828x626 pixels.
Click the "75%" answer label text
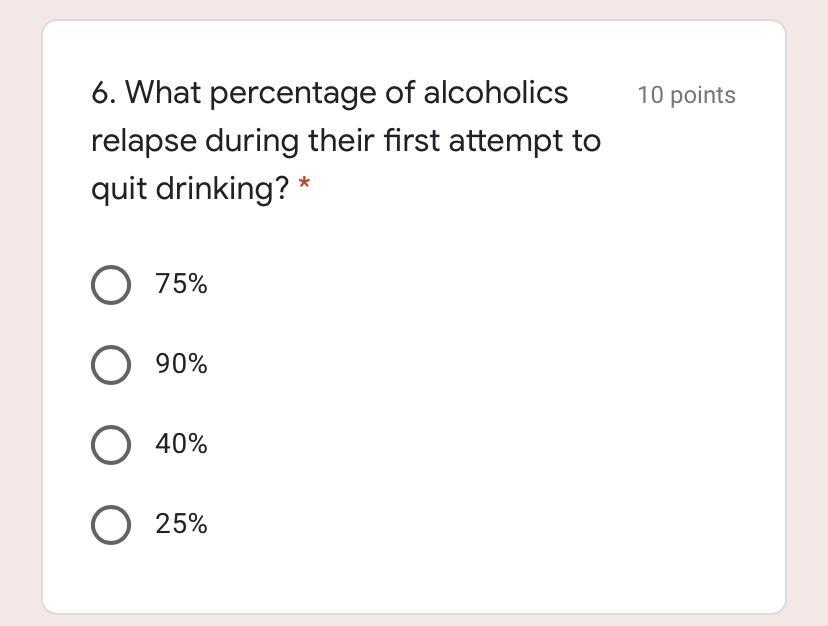coord(181,284)
